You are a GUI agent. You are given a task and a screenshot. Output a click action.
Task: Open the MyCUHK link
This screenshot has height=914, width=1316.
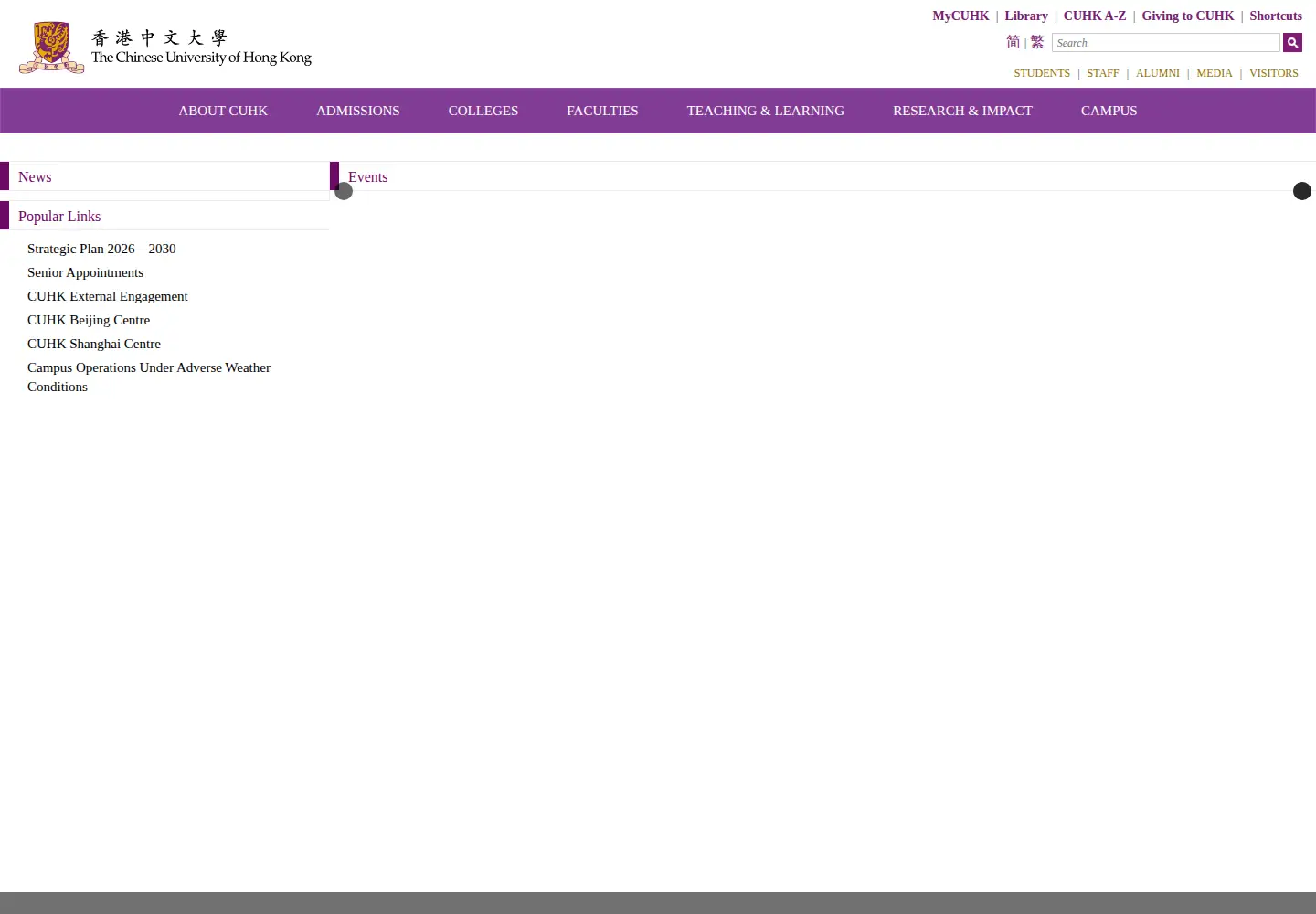(960, 16)
